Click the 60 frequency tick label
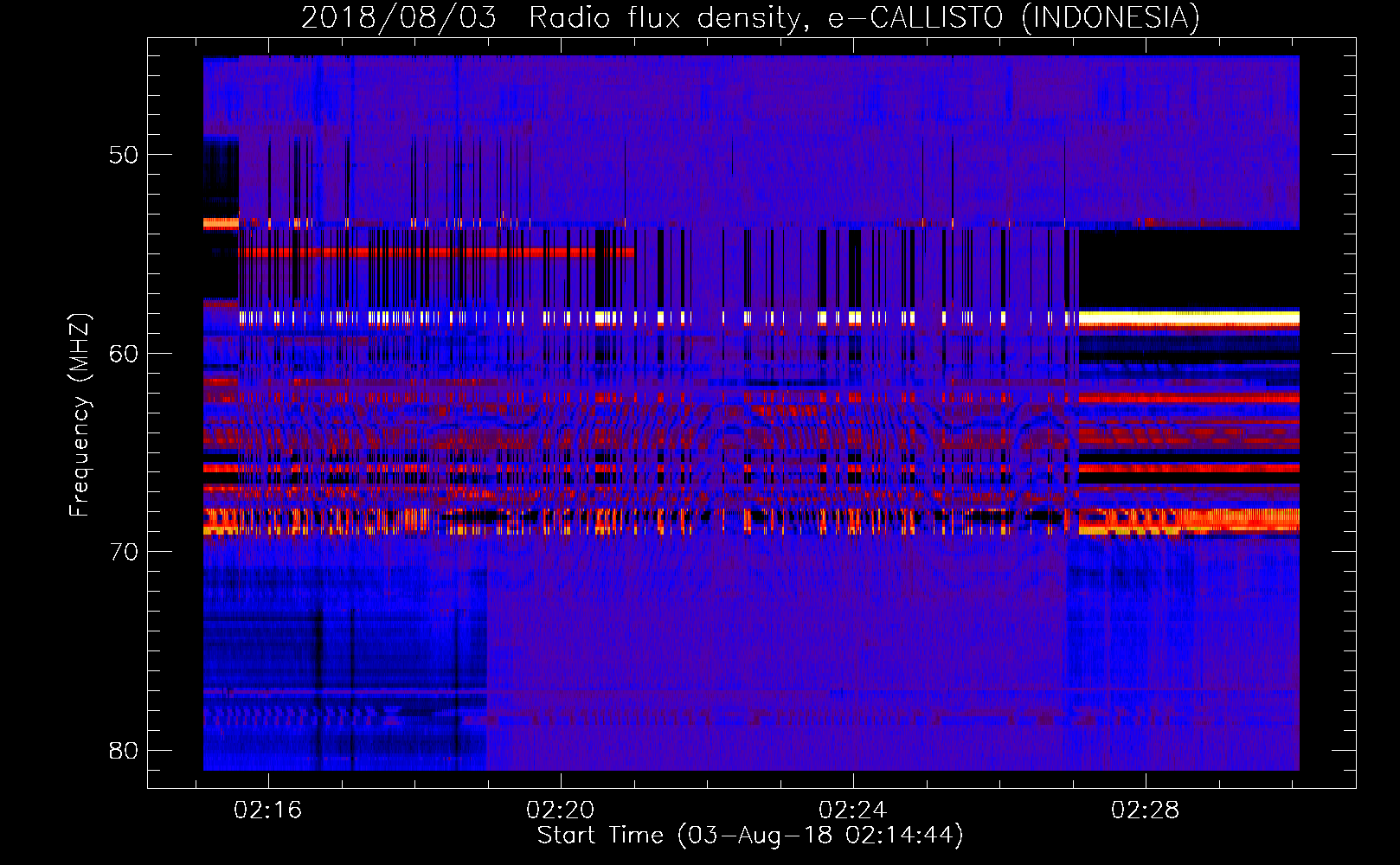Screen dimensions: 1400x865 click(124, 354)
